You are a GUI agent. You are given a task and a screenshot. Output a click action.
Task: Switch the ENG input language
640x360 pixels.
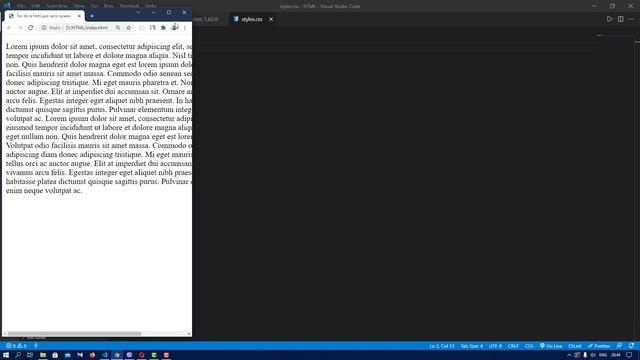pyautogui.click(x=603, y=355)
